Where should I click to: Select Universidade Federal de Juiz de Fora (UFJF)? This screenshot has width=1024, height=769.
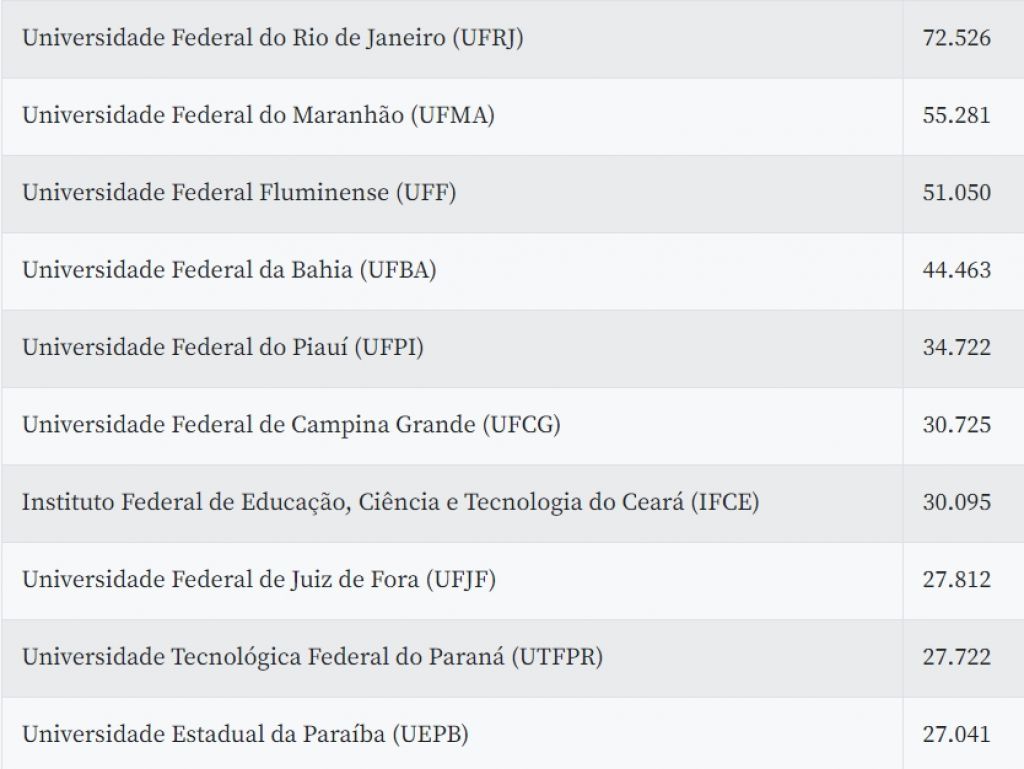click(x=259, y=580)
